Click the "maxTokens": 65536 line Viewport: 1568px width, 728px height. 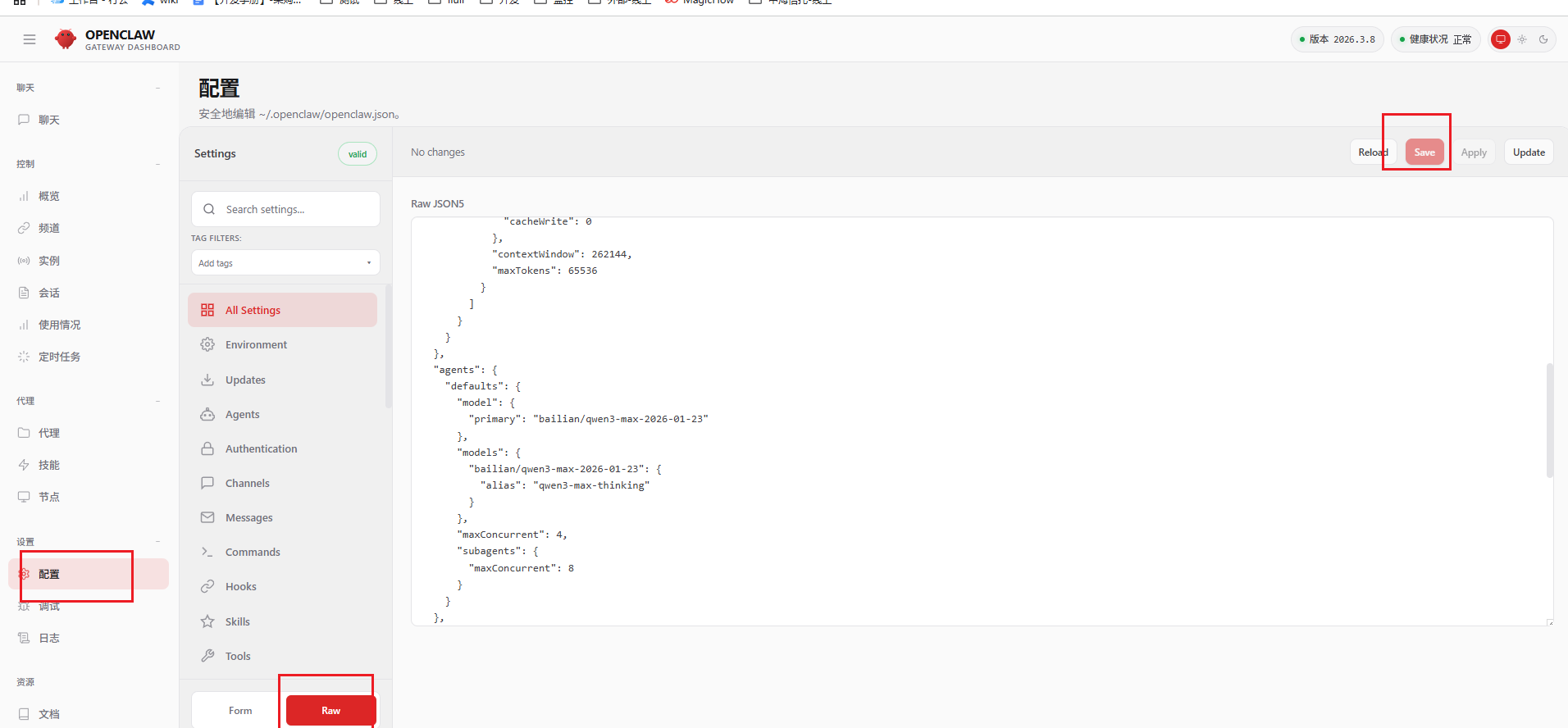click(545, 271)
